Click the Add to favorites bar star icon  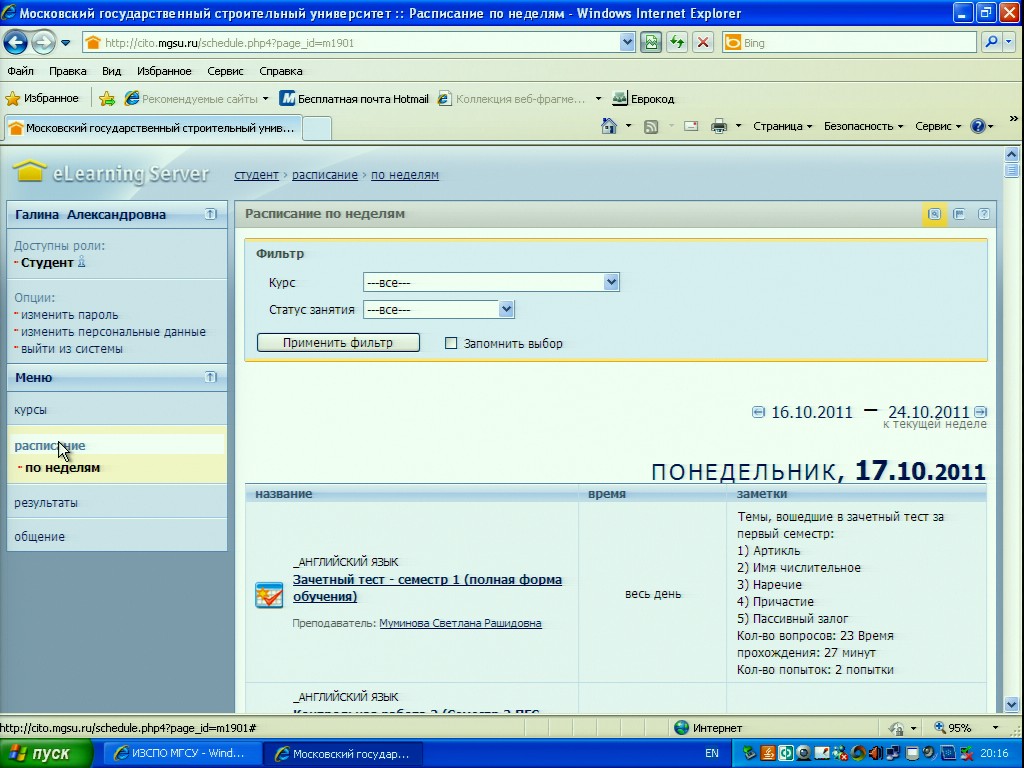click(107, 99)
